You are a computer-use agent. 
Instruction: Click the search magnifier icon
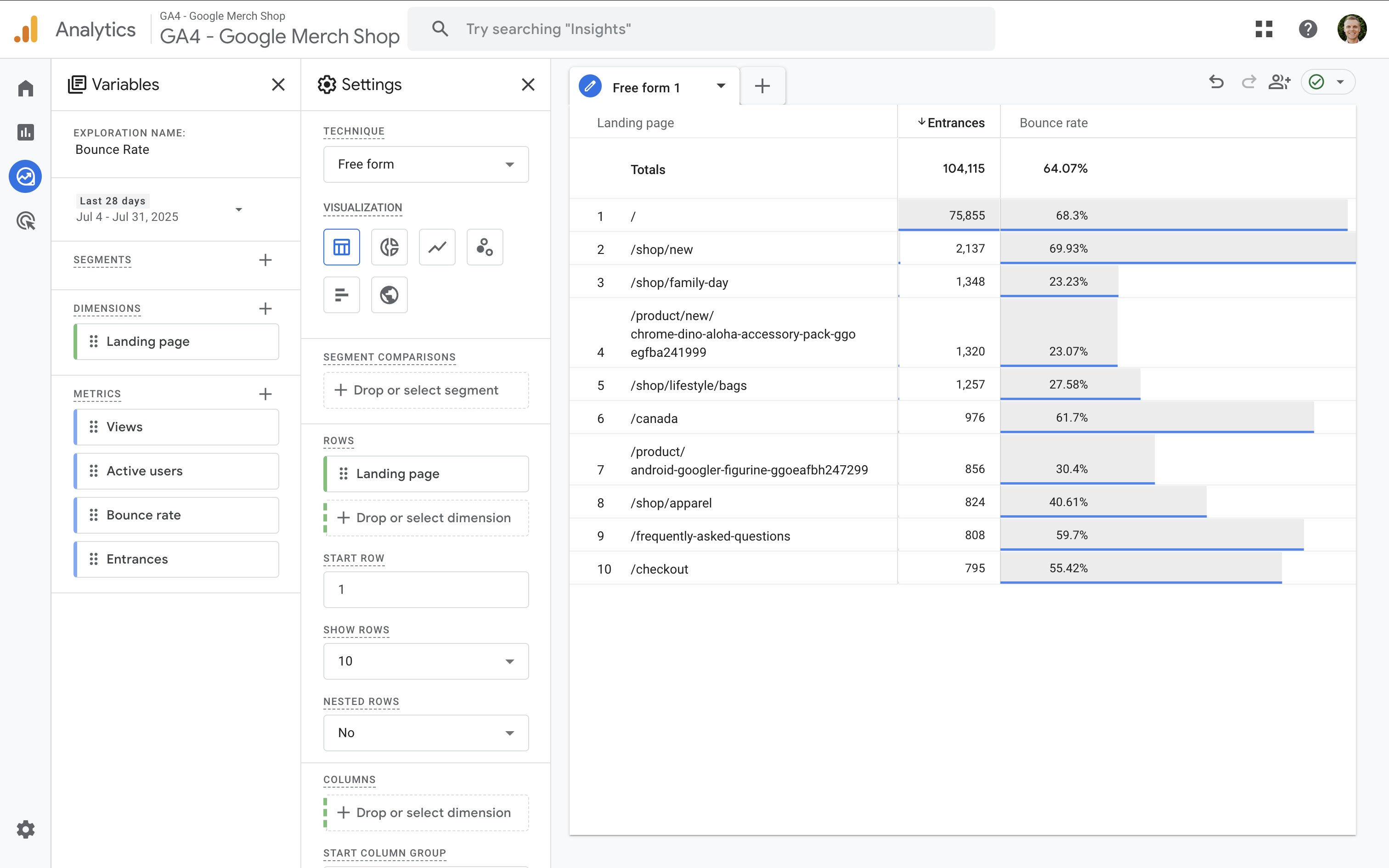coord(440,28)
